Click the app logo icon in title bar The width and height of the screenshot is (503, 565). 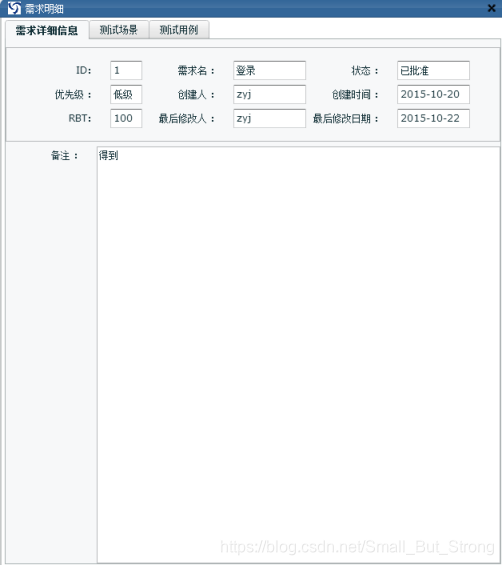[x=14, y=8]
